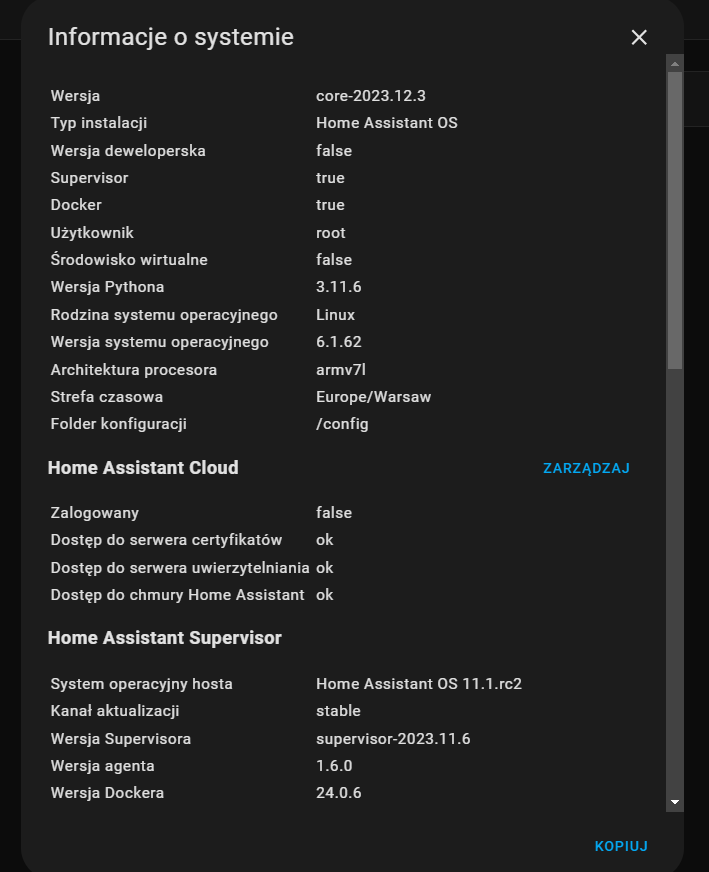Click the scrollbar down arrow

tap(675, 802)
